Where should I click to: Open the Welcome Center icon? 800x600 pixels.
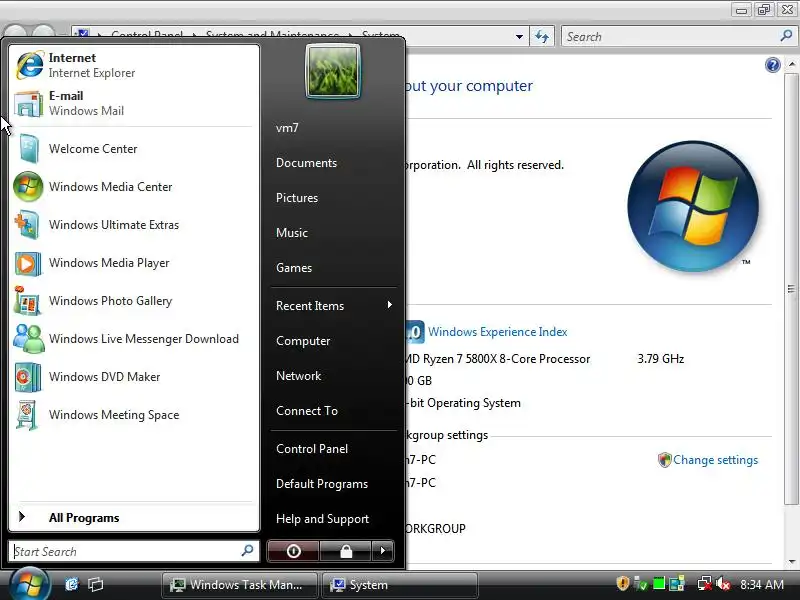click(x=29, y=148)
